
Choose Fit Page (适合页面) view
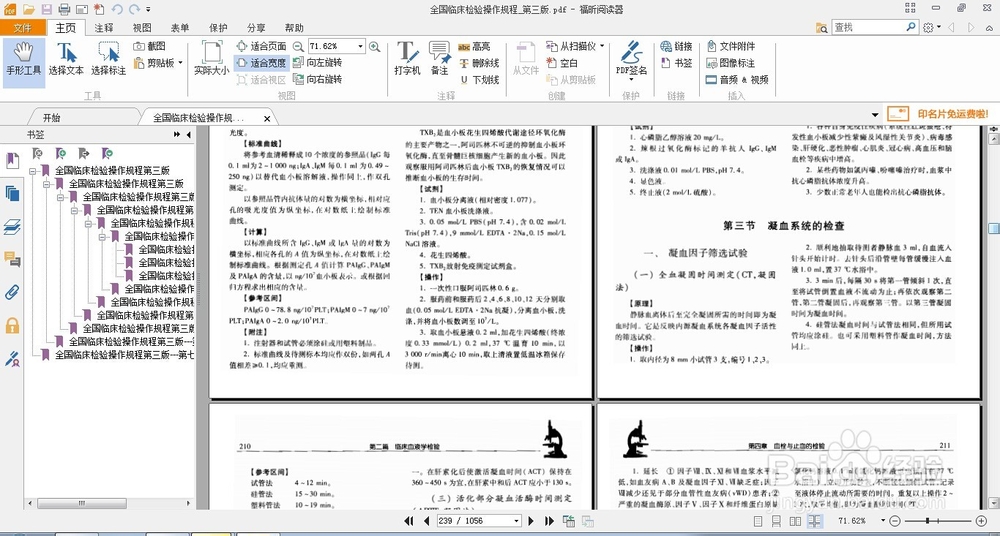point(260,47)
